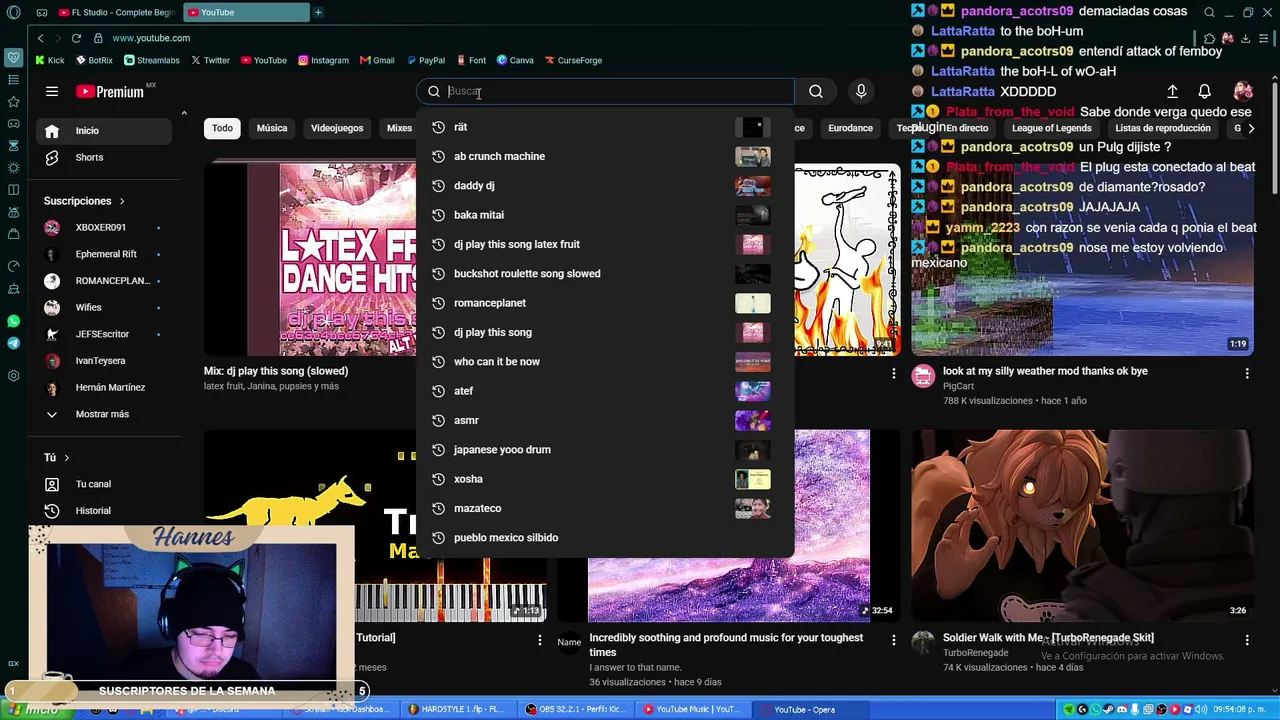The height and width of the screenshot is (720, 1280).
Task: Select the Eurodance filter chip
Action: (x=850, y=128)
